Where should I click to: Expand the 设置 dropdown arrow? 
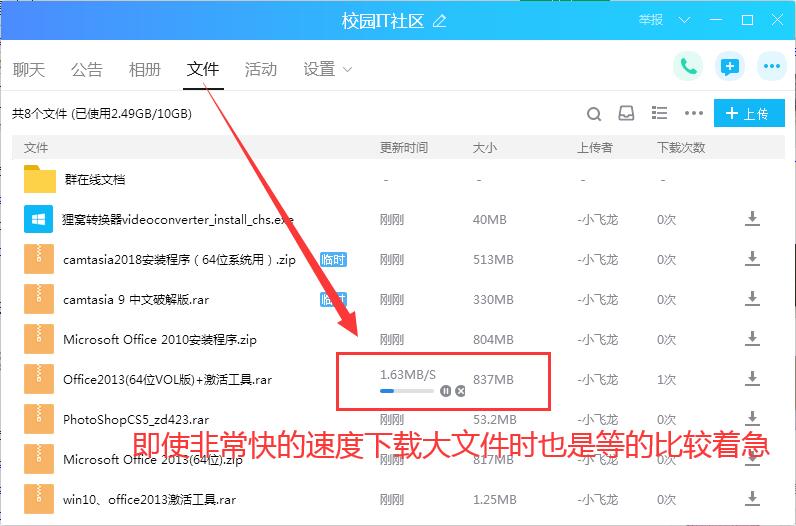347,70
